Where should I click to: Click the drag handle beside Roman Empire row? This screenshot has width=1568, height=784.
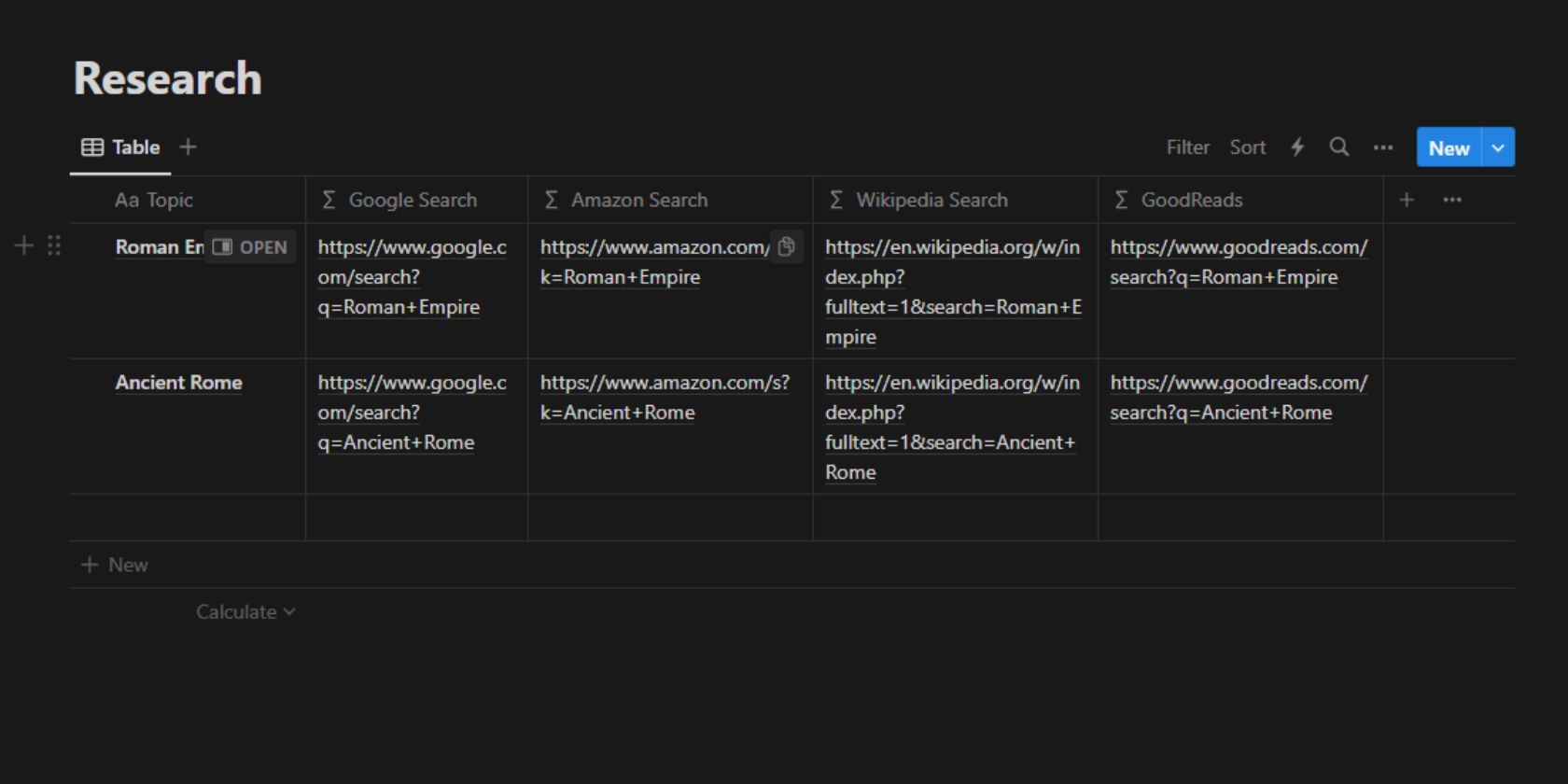[54, 245]
